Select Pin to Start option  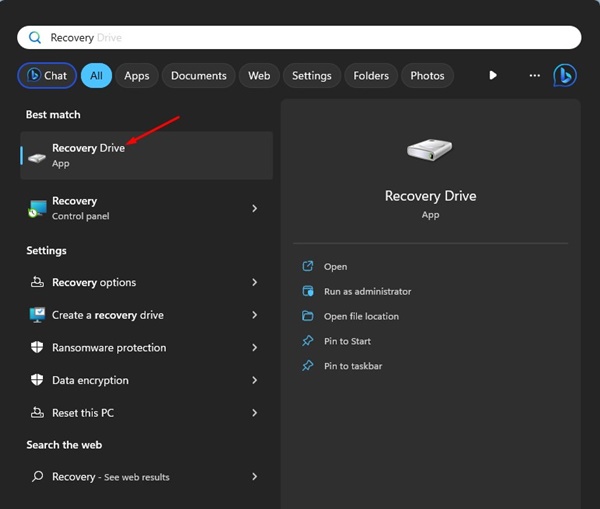pyautogui.click(x=347, y=341)
